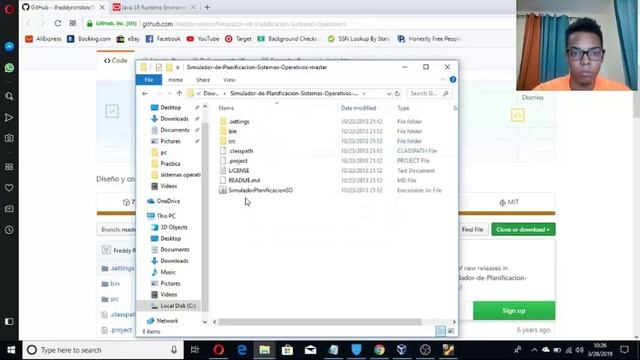Open the Home ribbon tab in File Explorer
The height and width of the screenshot is (360, 640).
(176, 80)
